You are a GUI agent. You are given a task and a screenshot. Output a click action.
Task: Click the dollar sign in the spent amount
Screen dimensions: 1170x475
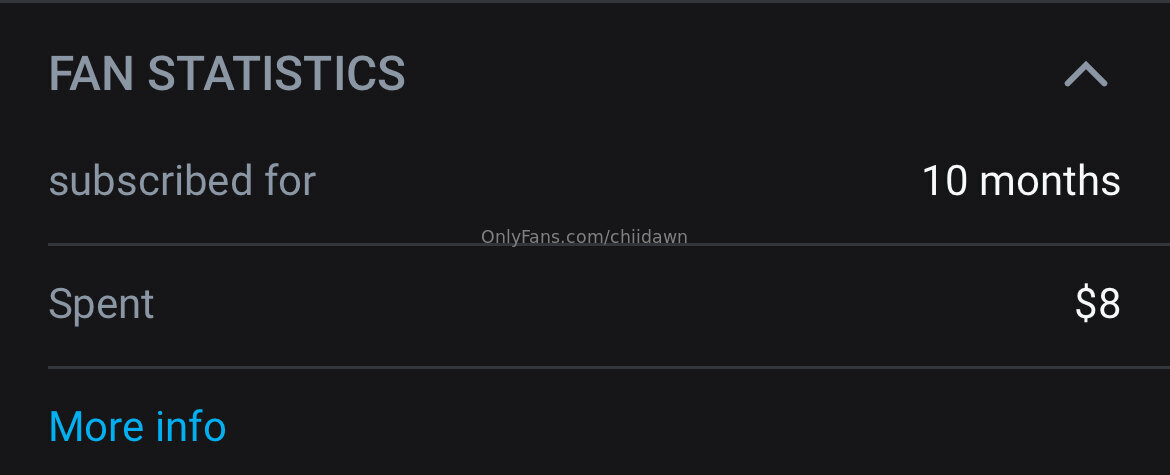[x=1085, y=304]
